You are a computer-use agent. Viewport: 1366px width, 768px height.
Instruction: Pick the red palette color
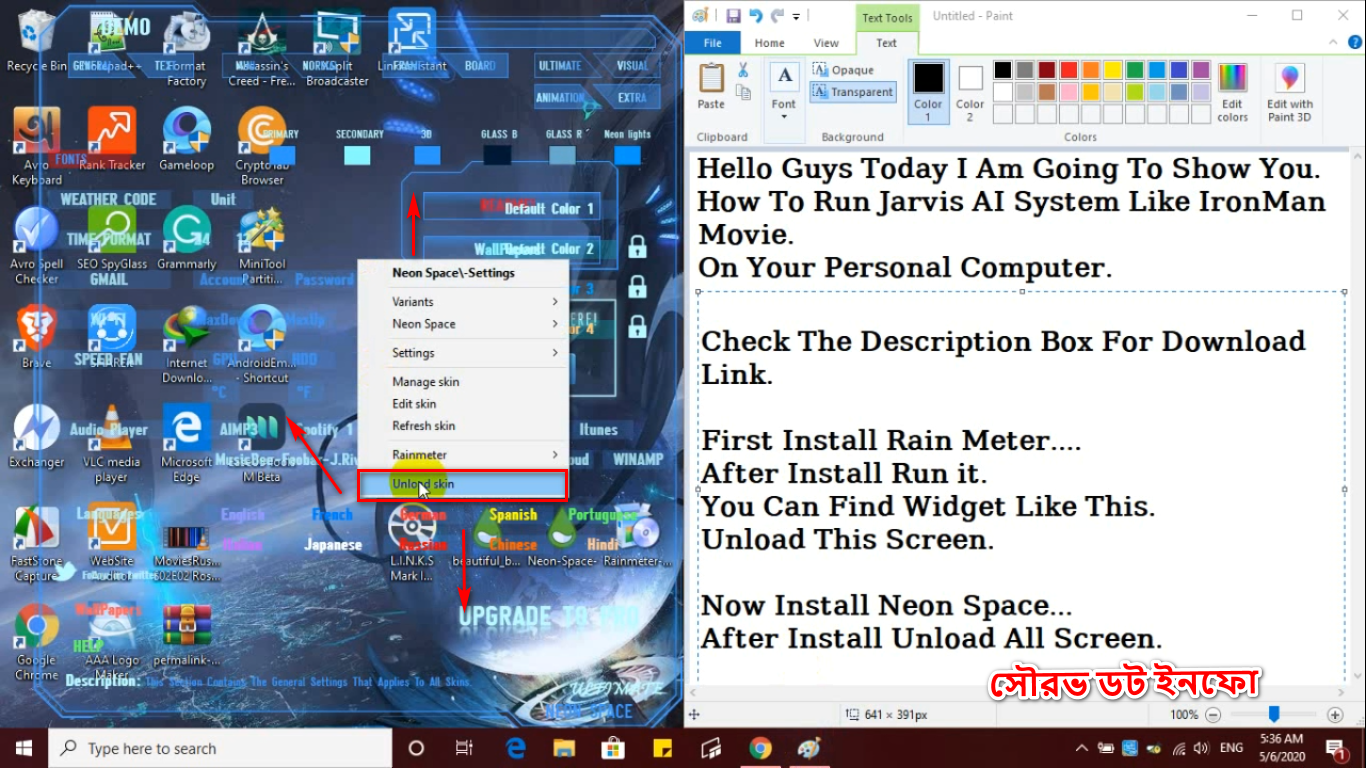point(1068,70)
